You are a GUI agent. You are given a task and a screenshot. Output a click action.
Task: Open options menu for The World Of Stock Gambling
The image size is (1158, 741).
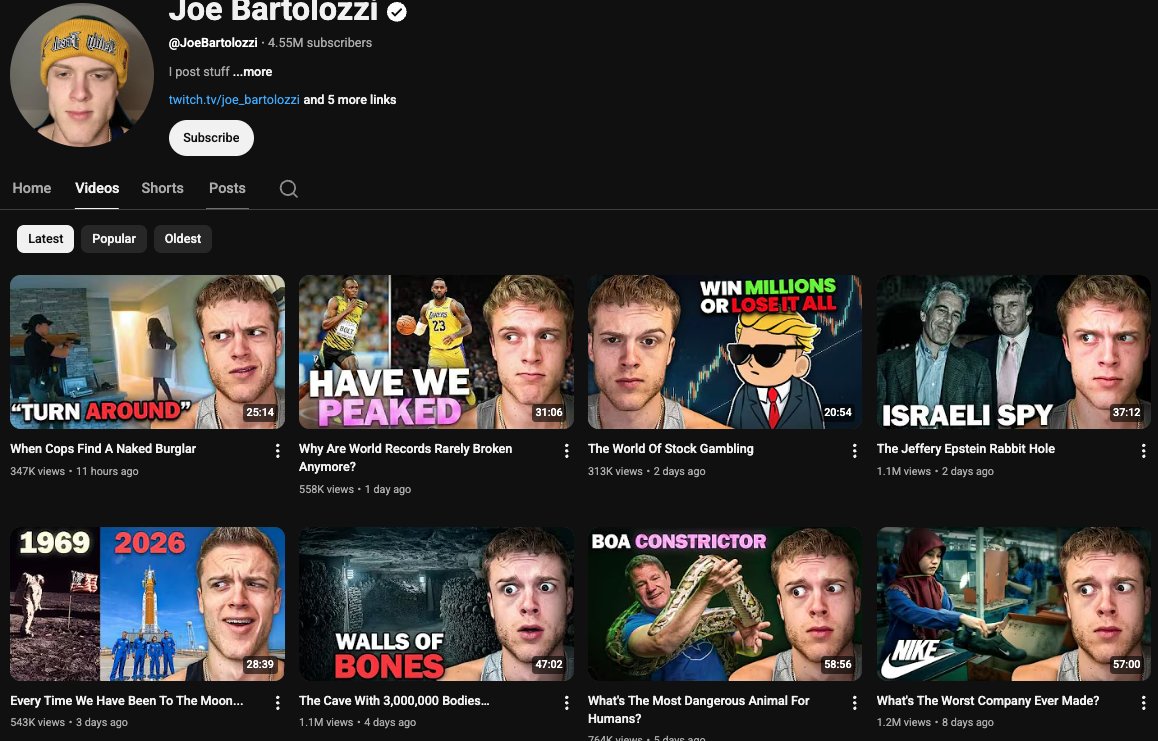[x=854, y=451]
